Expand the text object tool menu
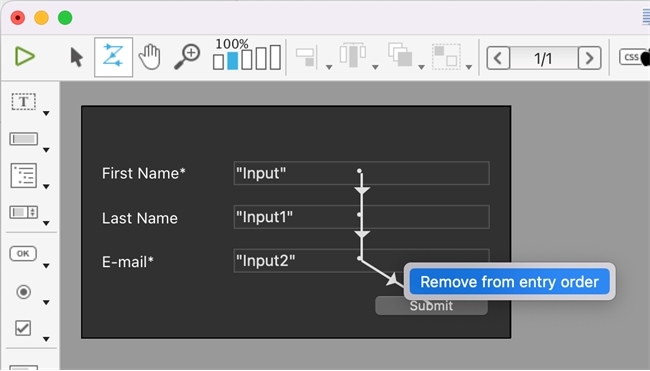650x371 pixels. click(46, 113)
